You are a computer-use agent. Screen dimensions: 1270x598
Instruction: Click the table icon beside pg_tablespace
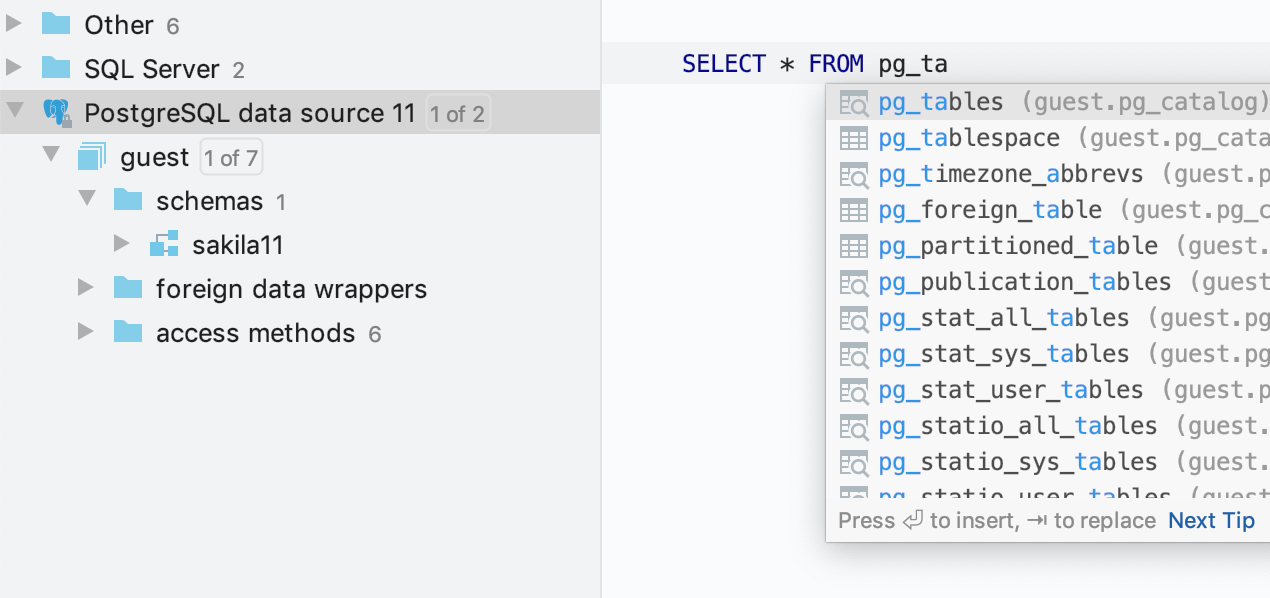pyautogui.click(x=854, y=138)
